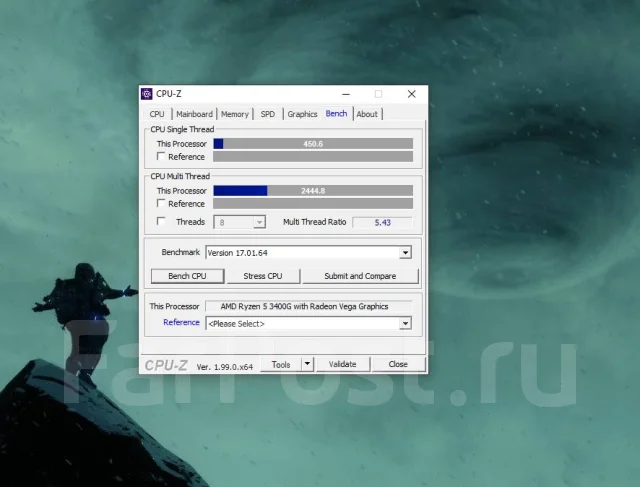Click the multi thread score bar 2444.8
The width and height of the screenshot is (640, 487).
click(x=313, y=191)
